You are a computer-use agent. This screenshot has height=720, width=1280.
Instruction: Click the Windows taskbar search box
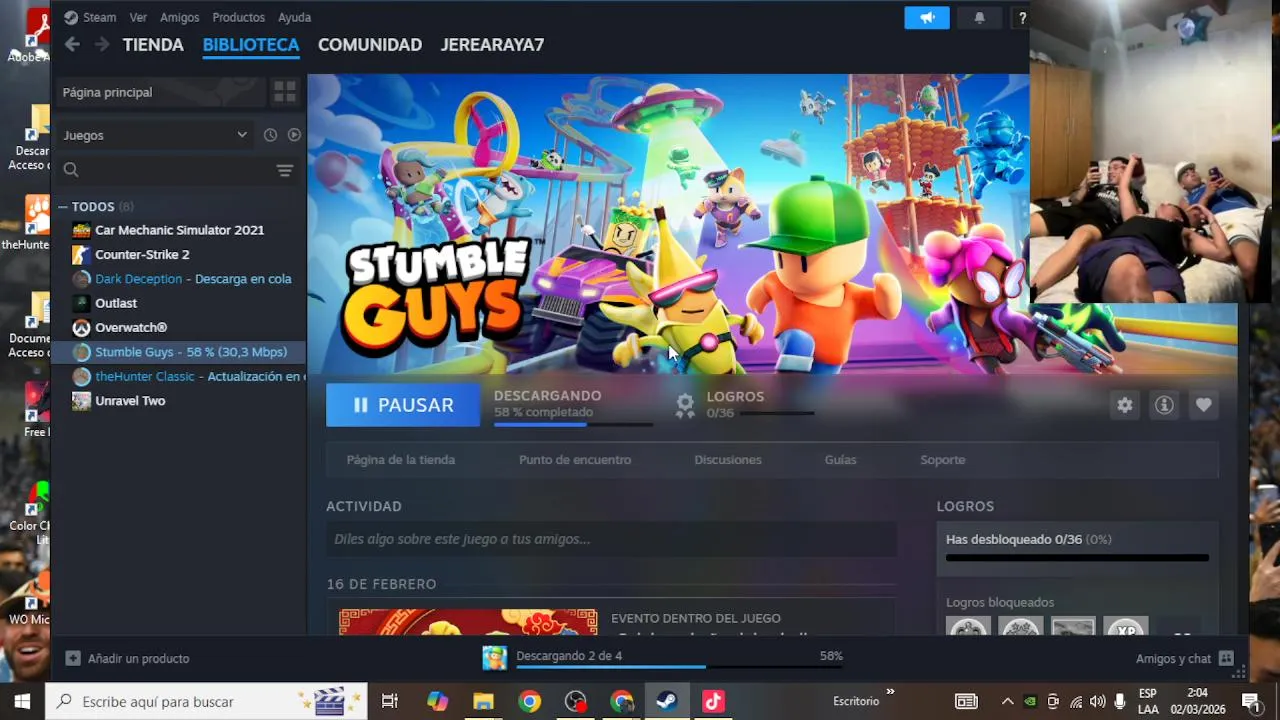tap(206, 701)
